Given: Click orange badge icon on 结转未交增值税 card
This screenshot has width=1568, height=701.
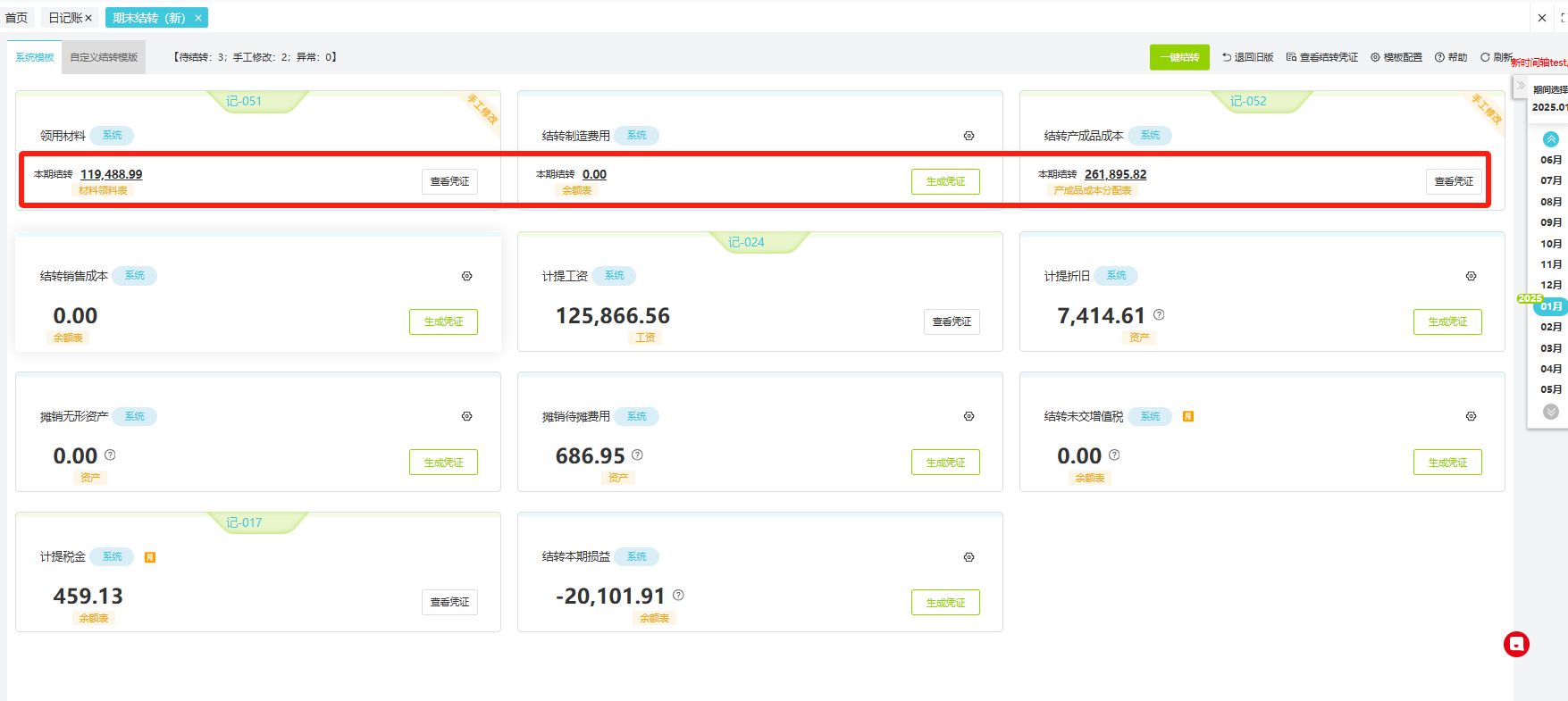Looking at the screenshot, I should pos(1188,416).
